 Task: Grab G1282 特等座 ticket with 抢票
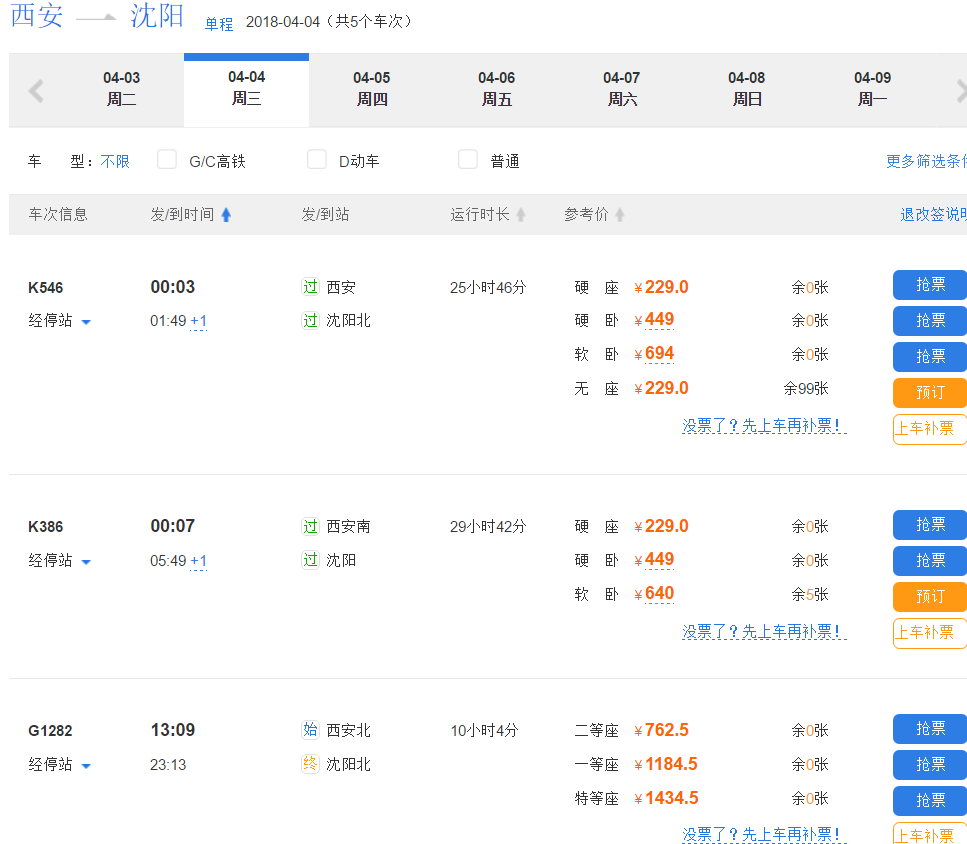click(x=930, y=800)
